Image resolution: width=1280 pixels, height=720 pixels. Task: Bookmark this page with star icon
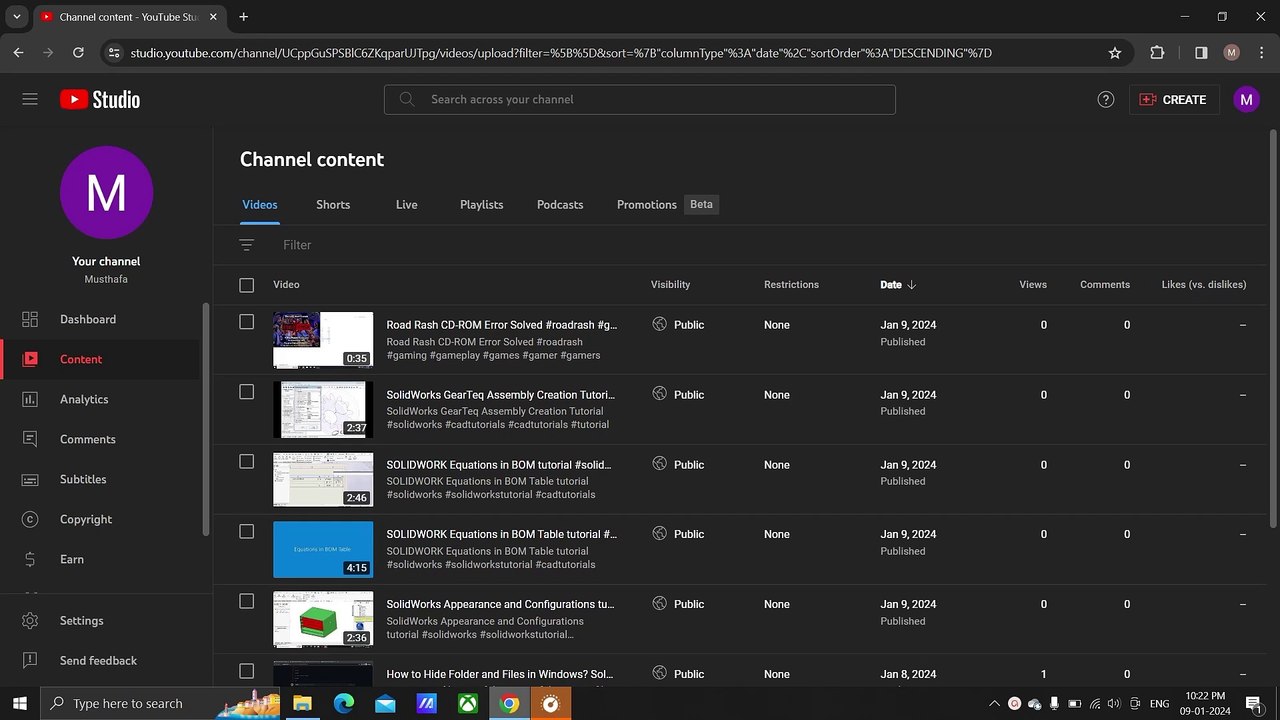click(1115, 53)
